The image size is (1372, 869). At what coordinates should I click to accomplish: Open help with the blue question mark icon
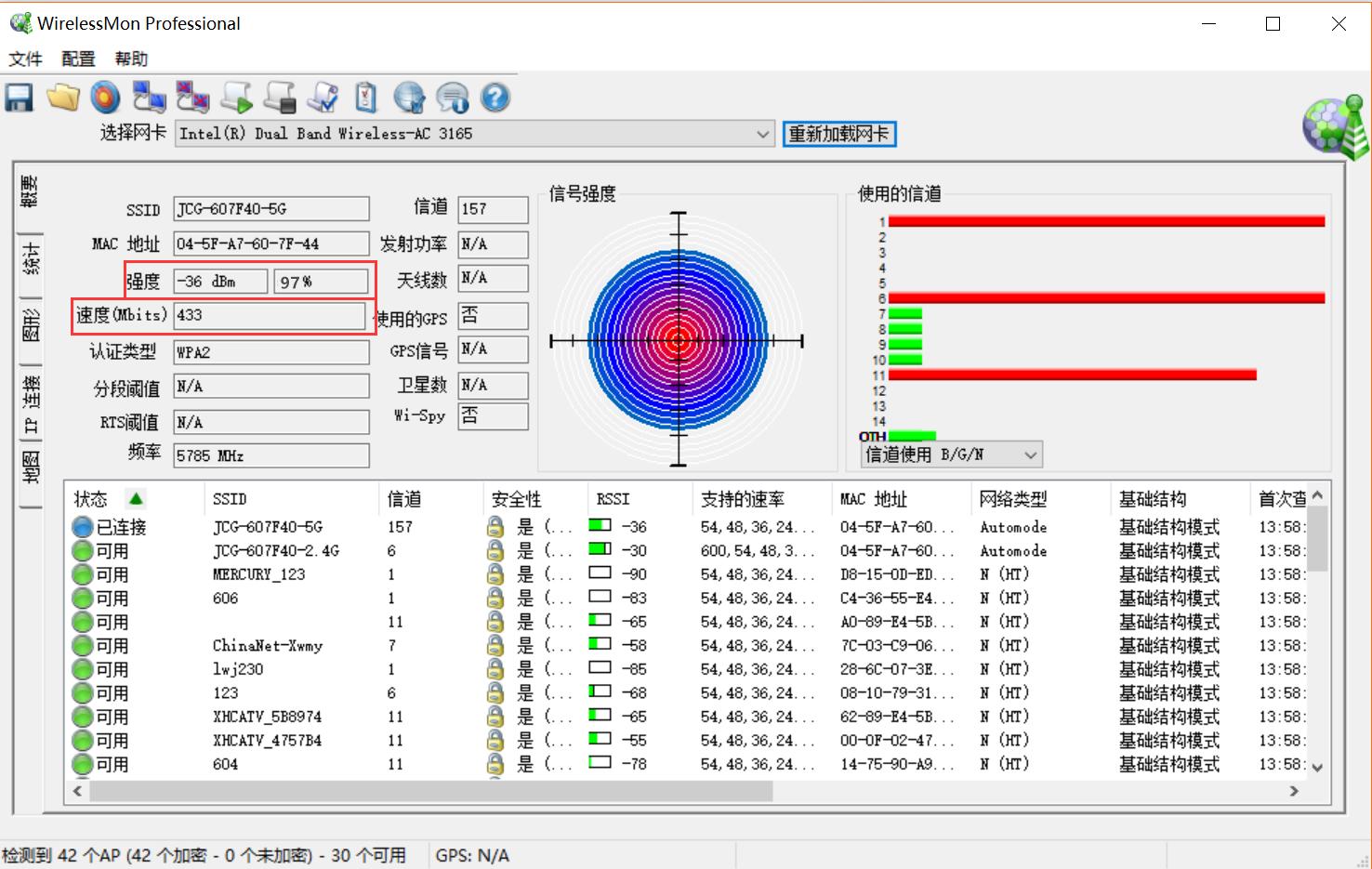(495, 98)
